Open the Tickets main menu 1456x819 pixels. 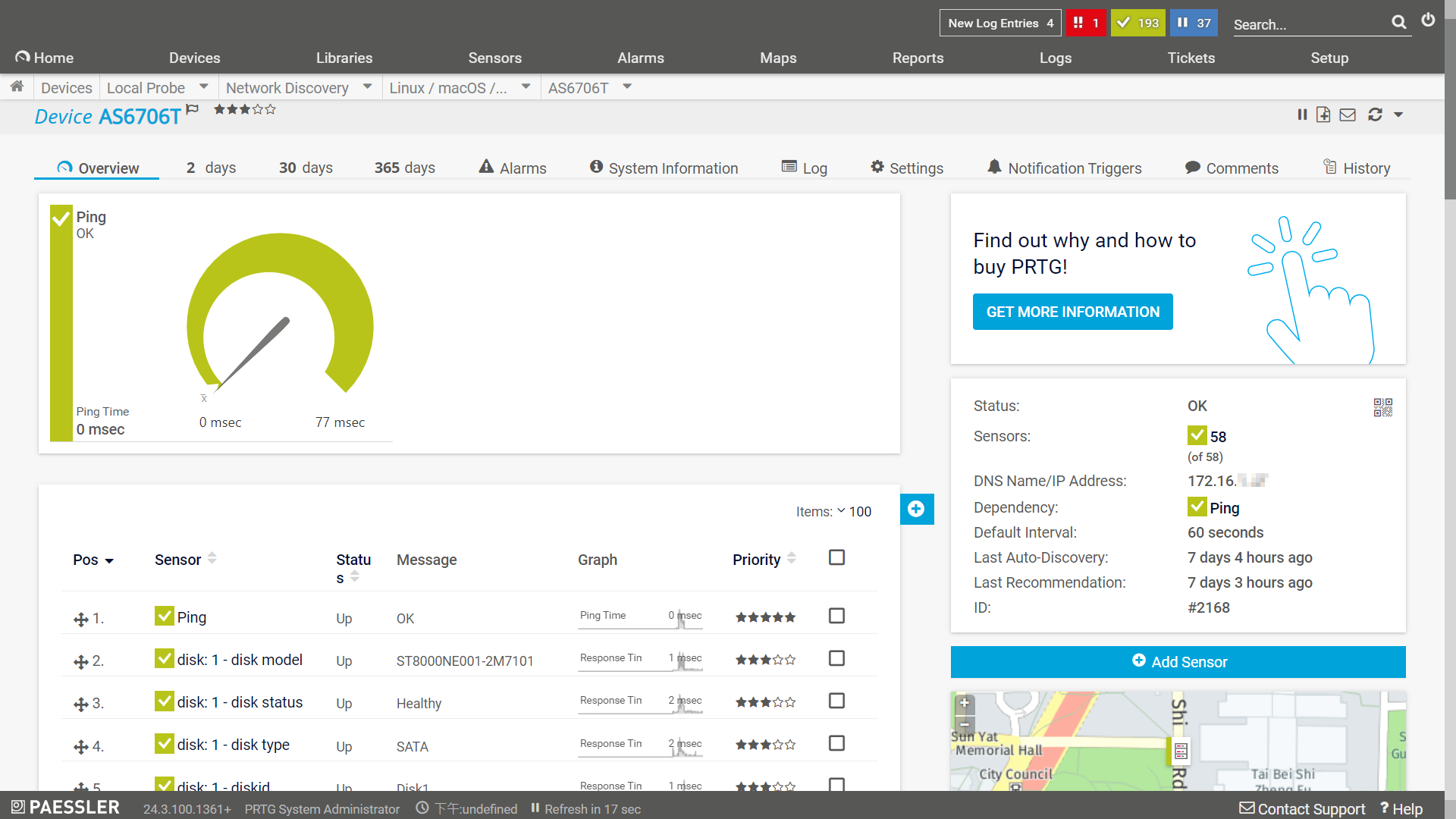1191,58
